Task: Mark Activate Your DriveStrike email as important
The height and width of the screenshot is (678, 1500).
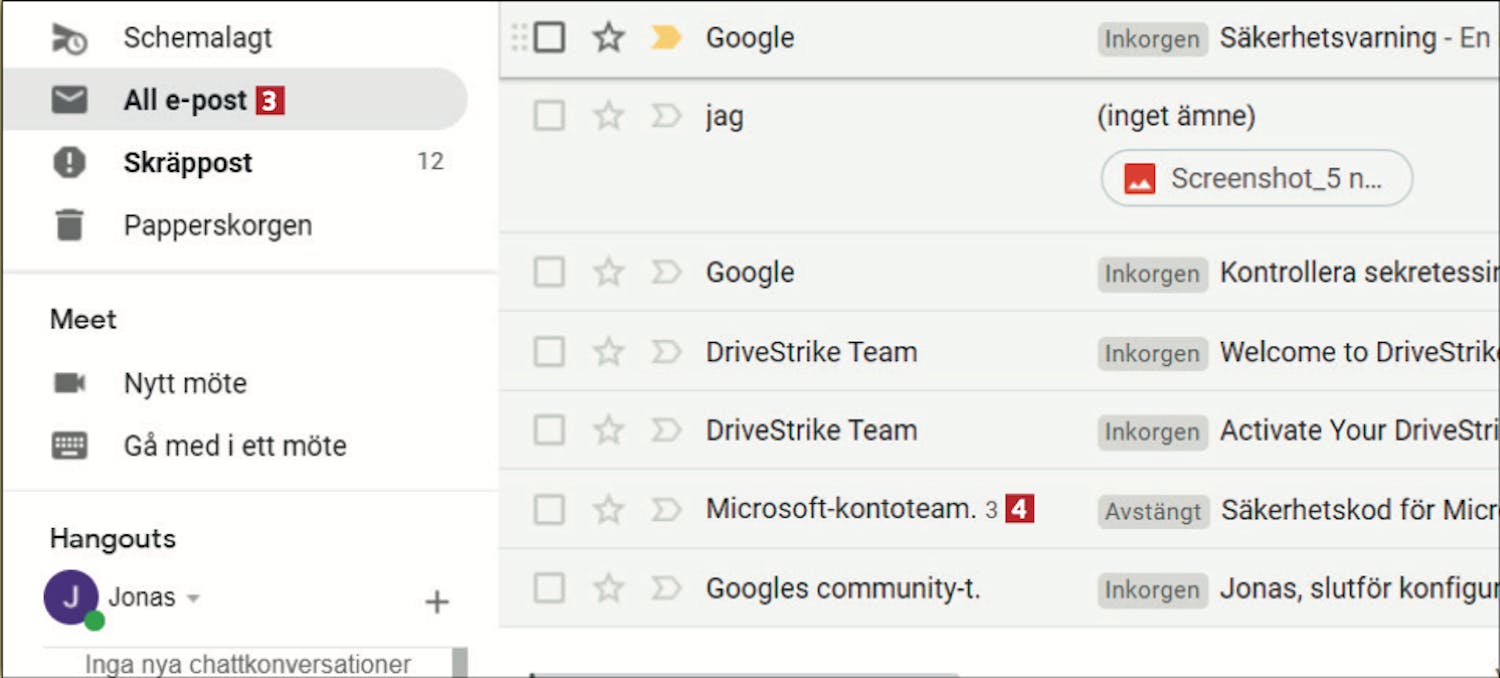Action: click(666, 430)
